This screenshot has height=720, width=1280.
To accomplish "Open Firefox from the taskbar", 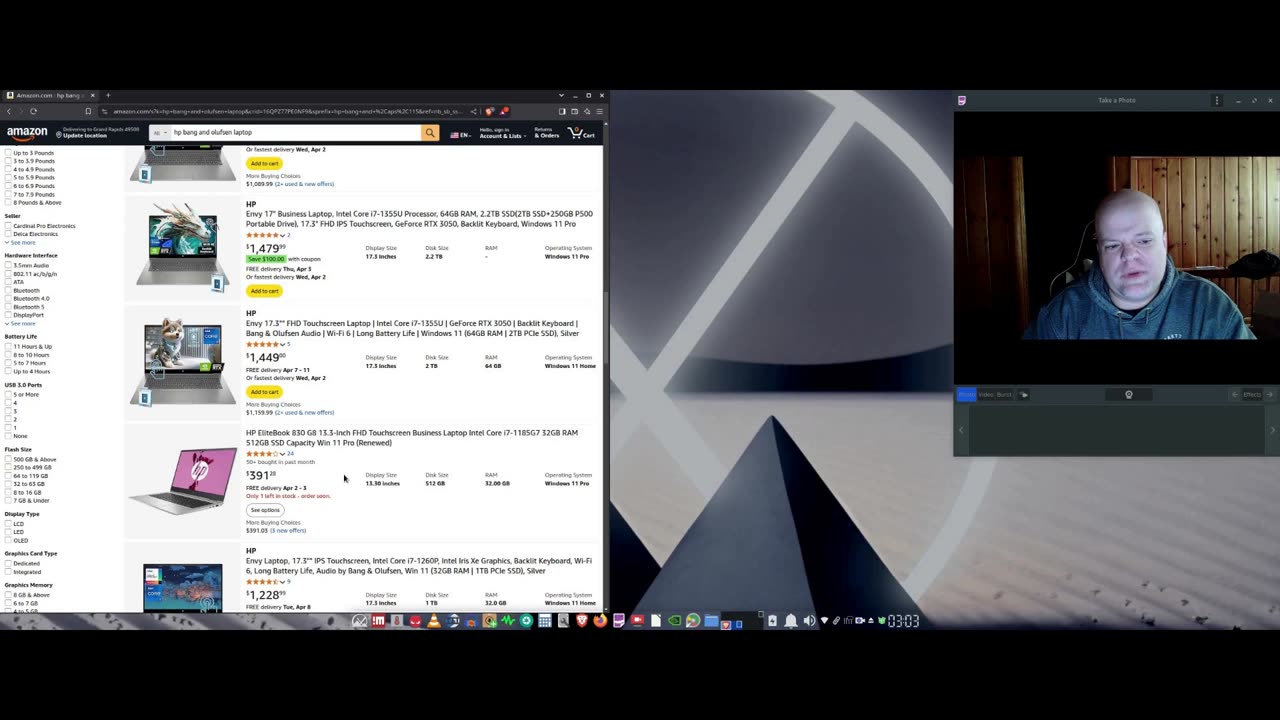I will point(599,621).
